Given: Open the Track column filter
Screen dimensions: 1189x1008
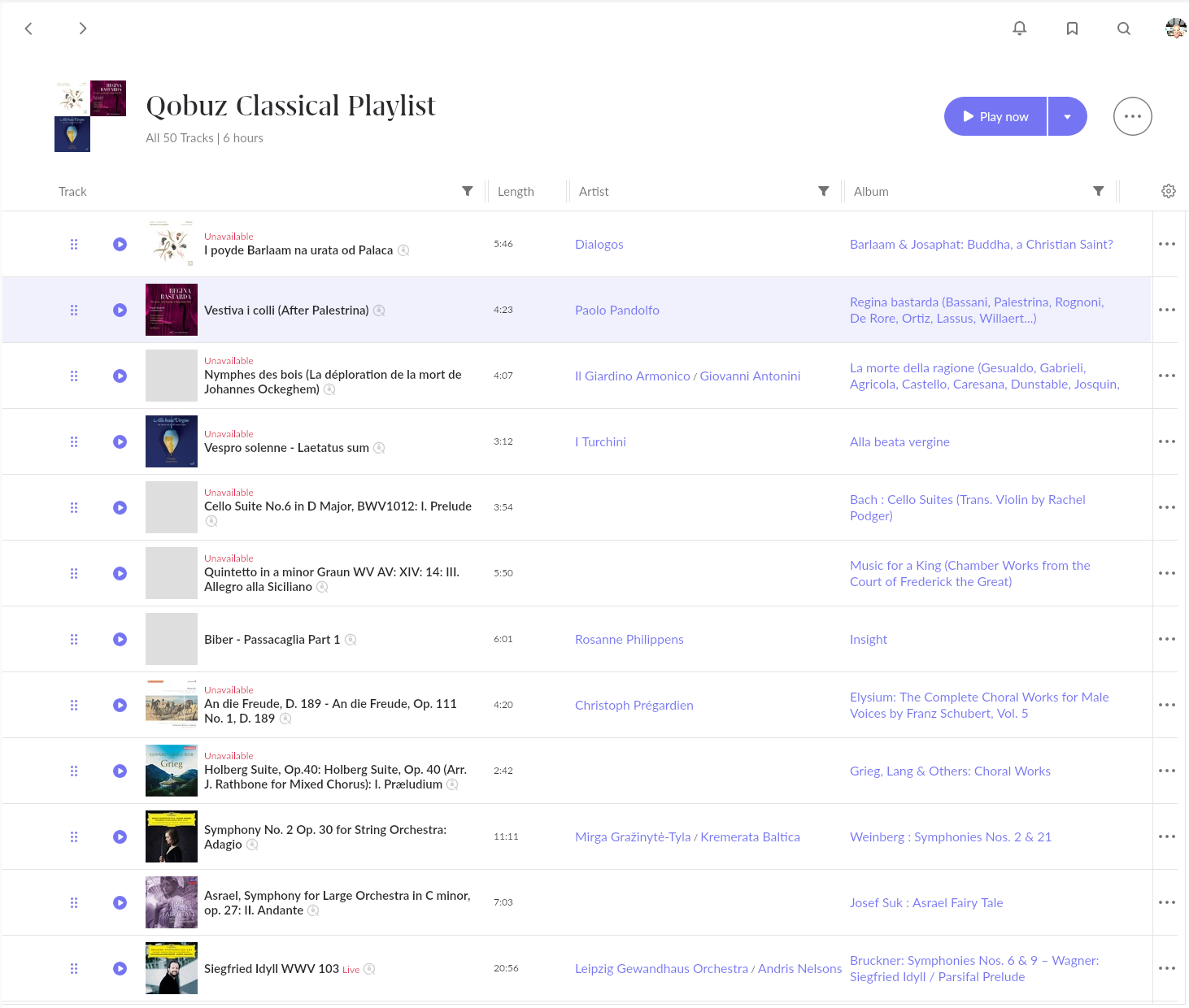Looking at the screenshot, I should click(468, 191).
